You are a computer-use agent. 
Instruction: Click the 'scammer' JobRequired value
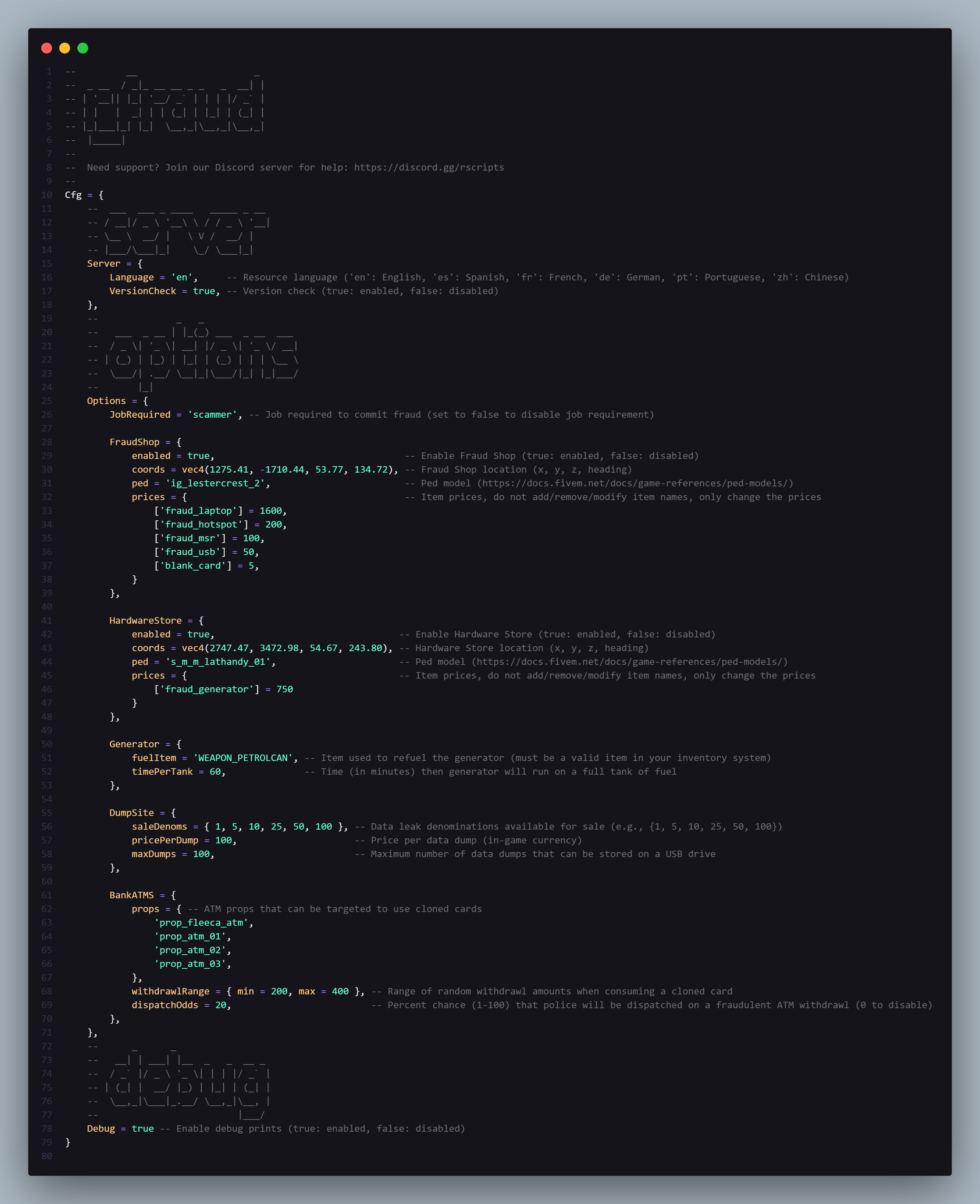(212, 415)
